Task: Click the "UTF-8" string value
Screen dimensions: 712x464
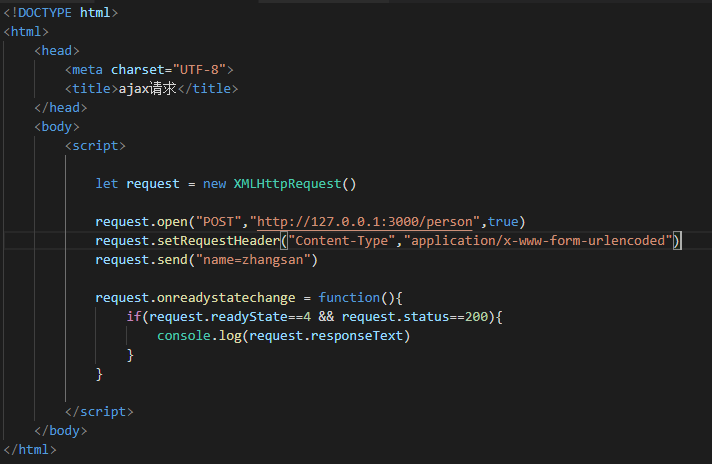Action: coord(199,70)
